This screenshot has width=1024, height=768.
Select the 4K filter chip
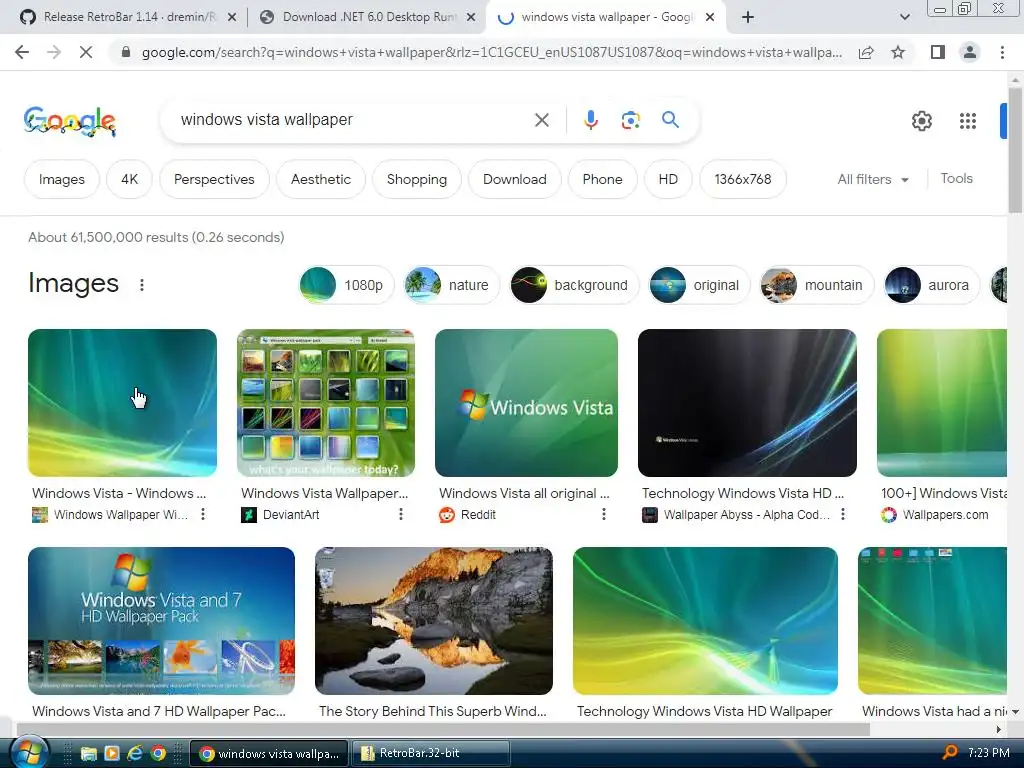[129, 180]
